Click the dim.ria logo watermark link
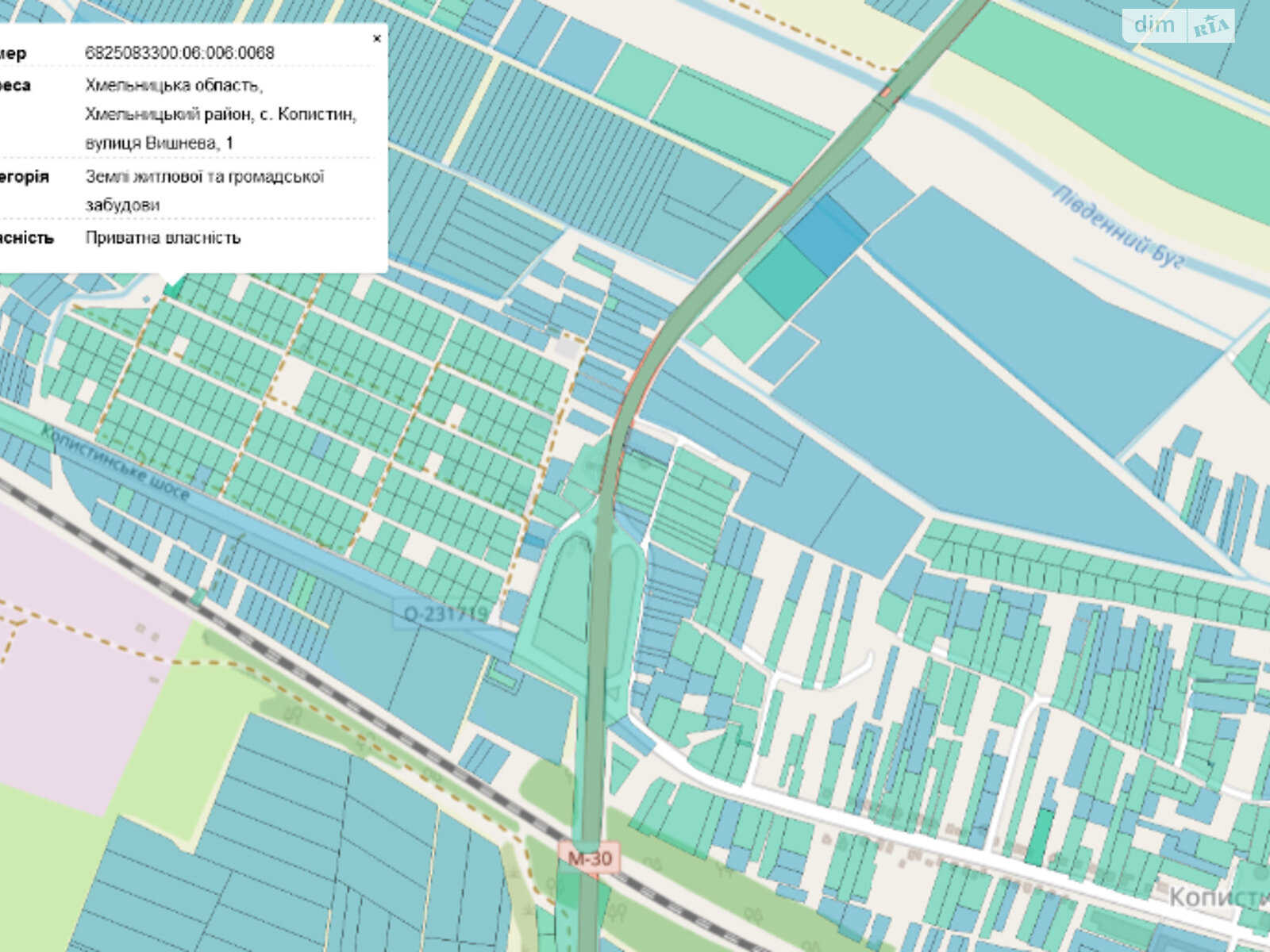 click(x=1178, y=25)
